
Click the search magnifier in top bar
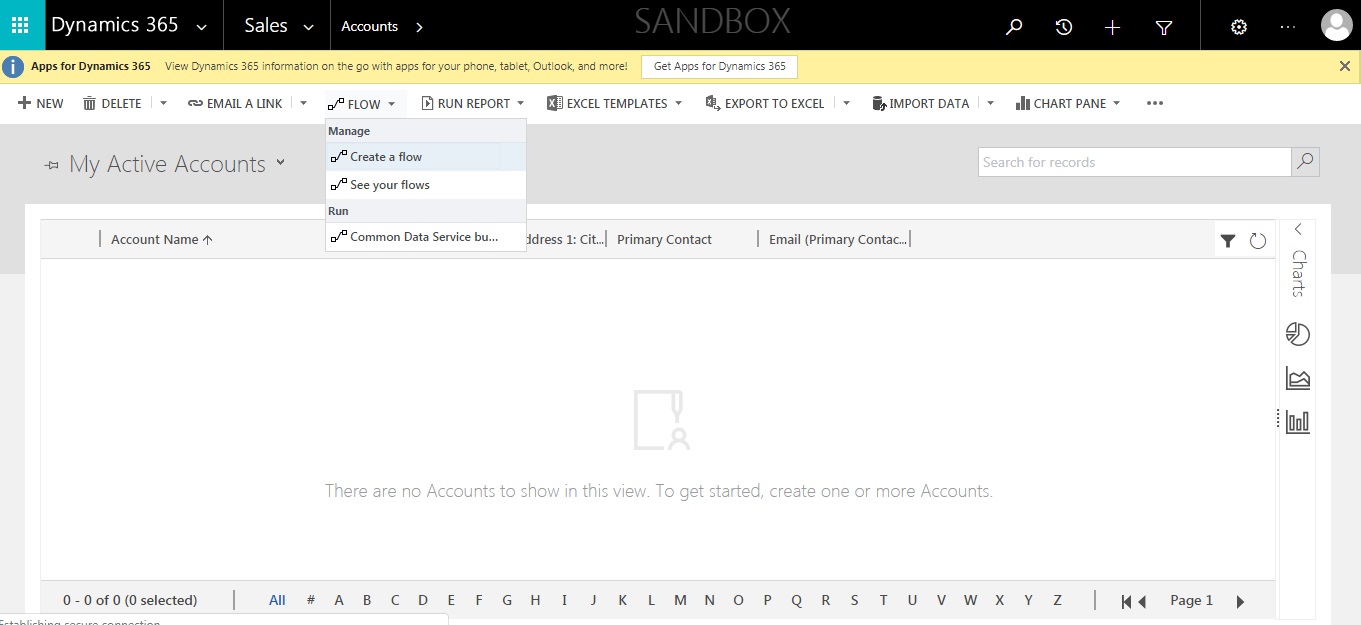(x=1014, y=27)
